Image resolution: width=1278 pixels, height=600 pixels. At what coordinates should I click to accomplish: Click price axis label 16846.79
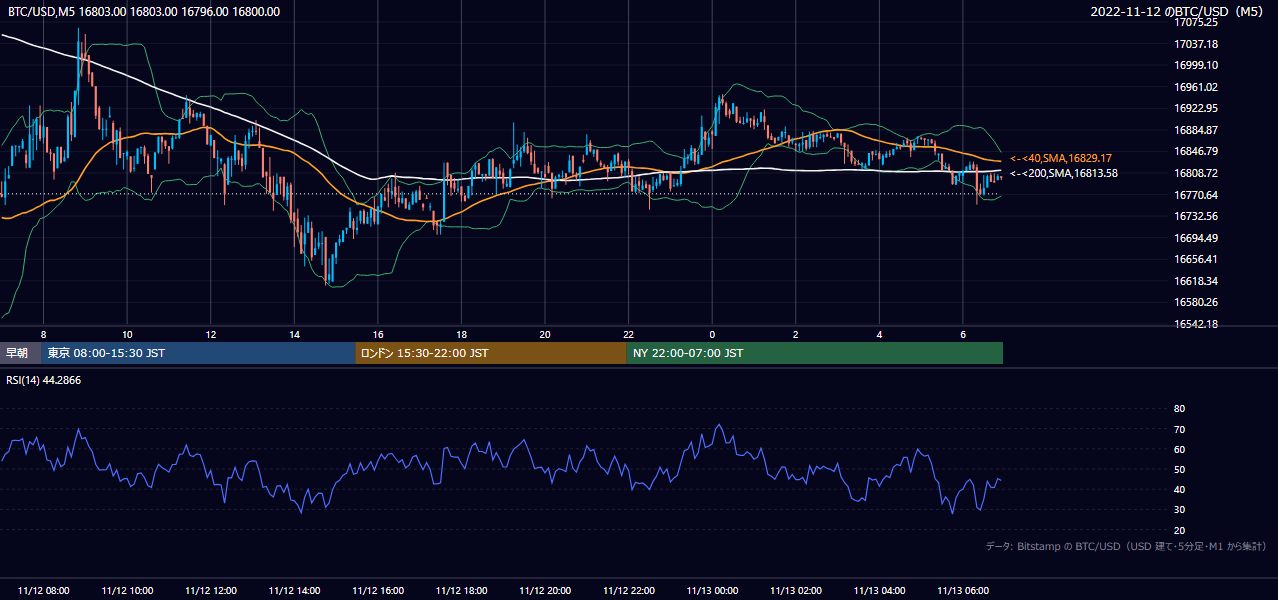1195,151
